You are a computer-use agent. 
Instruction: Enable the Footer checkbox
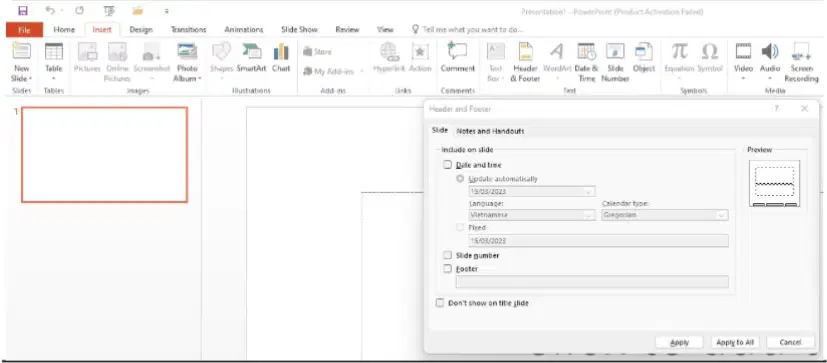coord(448,269)
